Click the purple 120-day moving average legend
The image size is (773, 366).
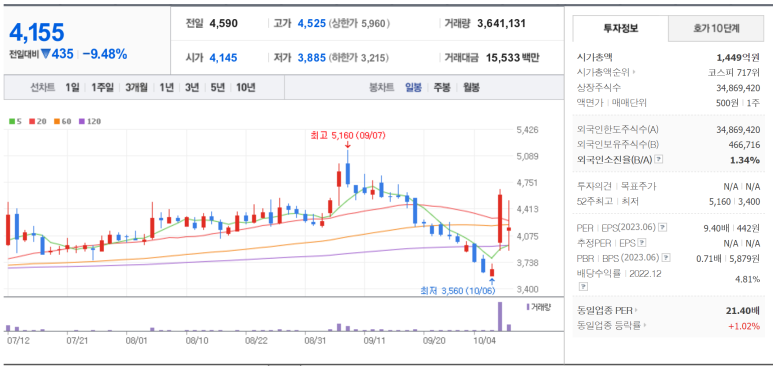coord(89,121)
